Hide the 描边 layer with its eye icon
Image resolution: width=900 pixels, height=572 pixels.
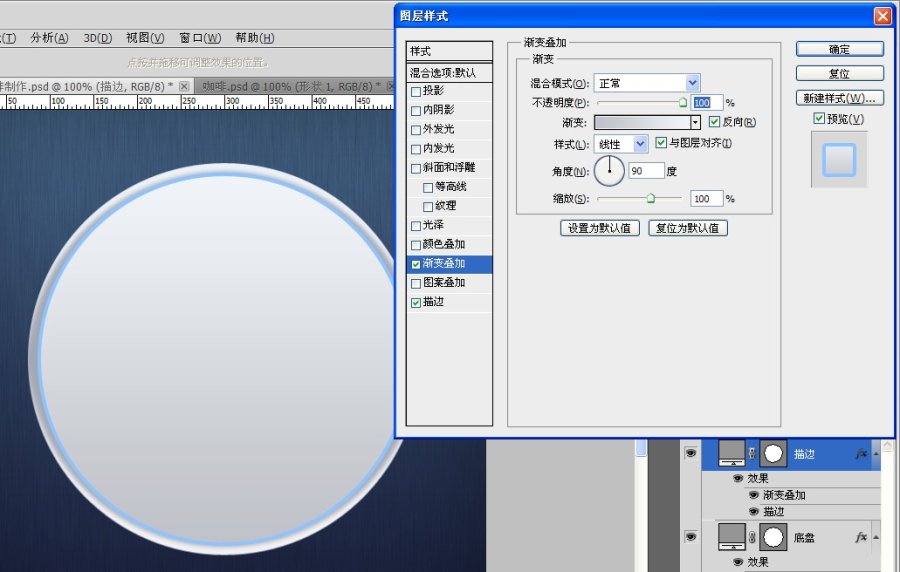click(x=690, y=453)
